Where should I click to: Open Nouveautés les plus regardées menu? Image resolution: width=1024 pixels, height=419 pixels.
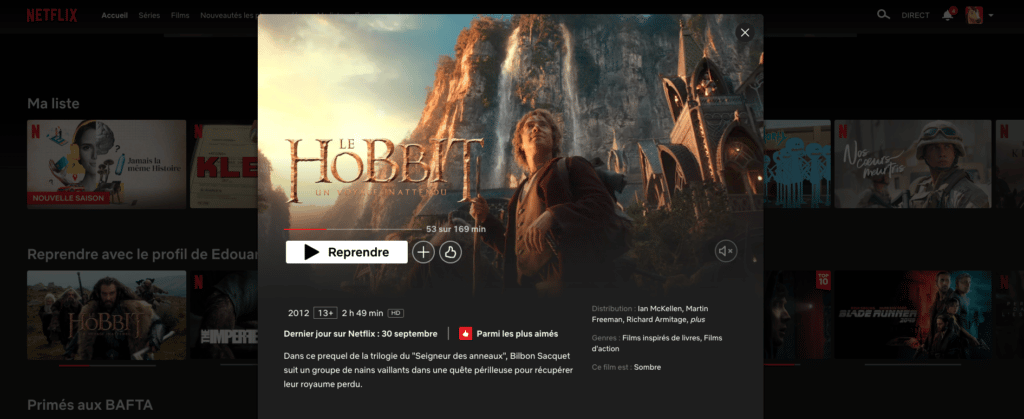[229, 15]
